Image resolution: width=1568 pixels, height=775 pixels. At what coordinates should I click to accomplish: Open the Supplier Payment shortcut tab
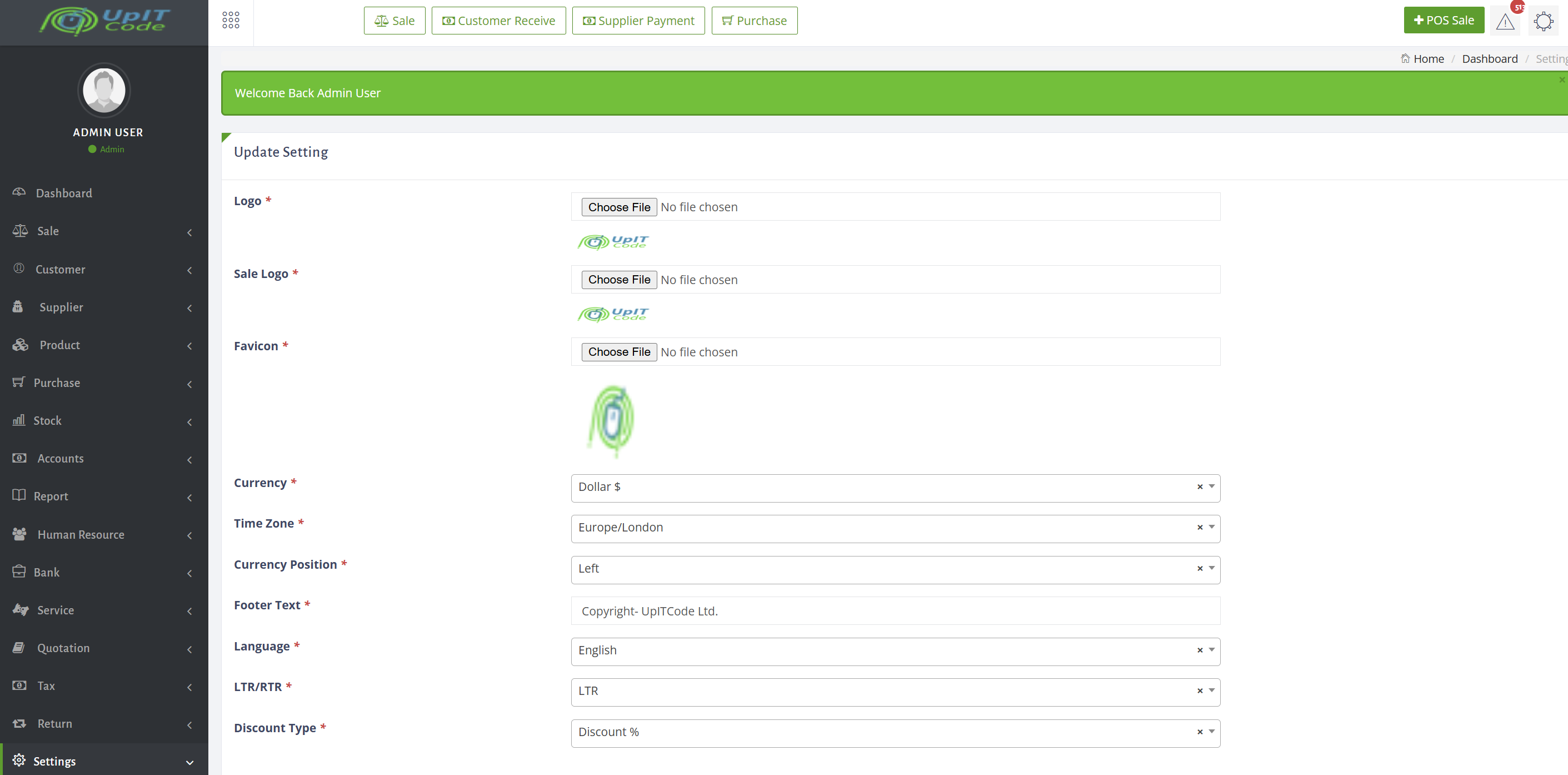[638, 21]
